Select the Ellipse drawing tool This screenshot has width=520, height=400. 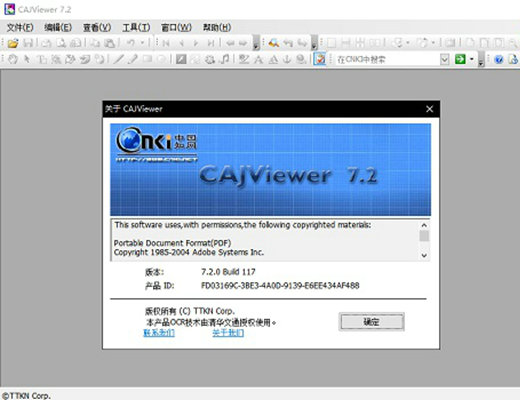tap(161, 59)
